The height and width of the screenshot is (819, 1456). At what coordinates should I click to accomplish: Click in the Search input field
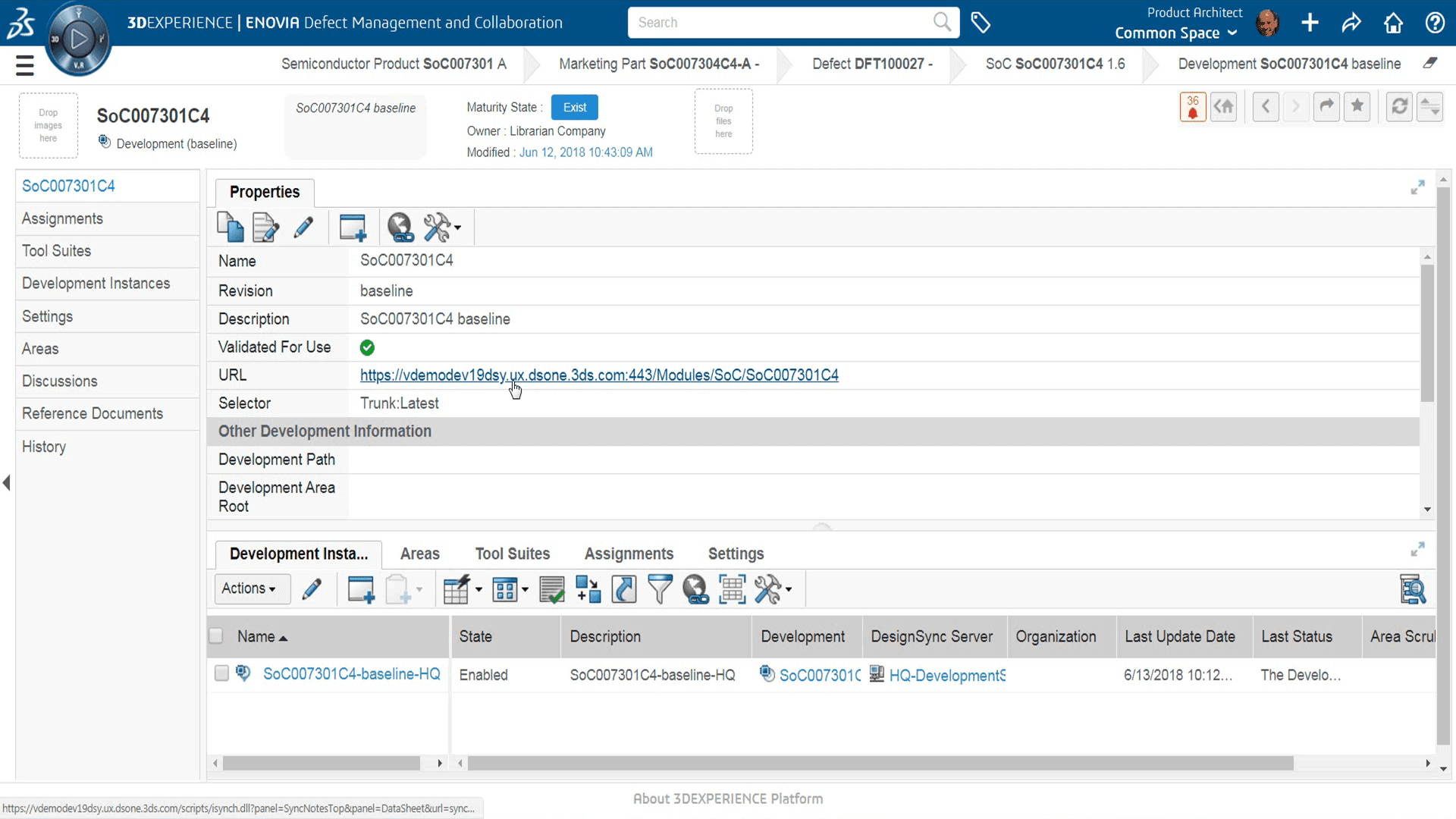click(781, 23)
